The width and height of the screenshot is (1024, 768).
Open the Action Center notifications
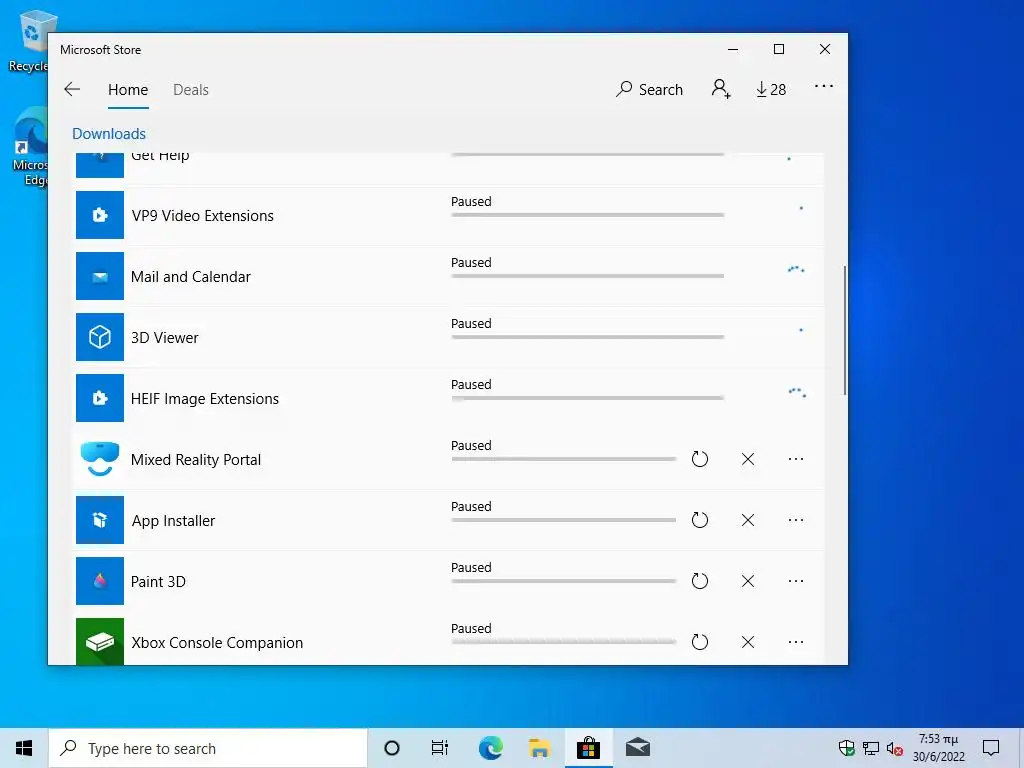(x=991, y=748)
